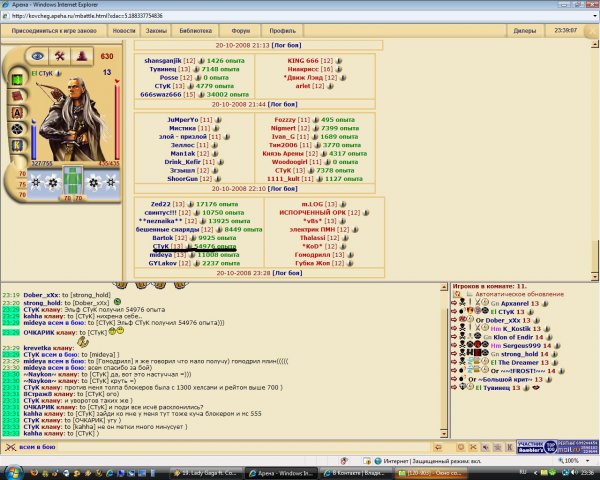
Task: Select the letter A icon beside the portrait
Action: tap(17, 113)
